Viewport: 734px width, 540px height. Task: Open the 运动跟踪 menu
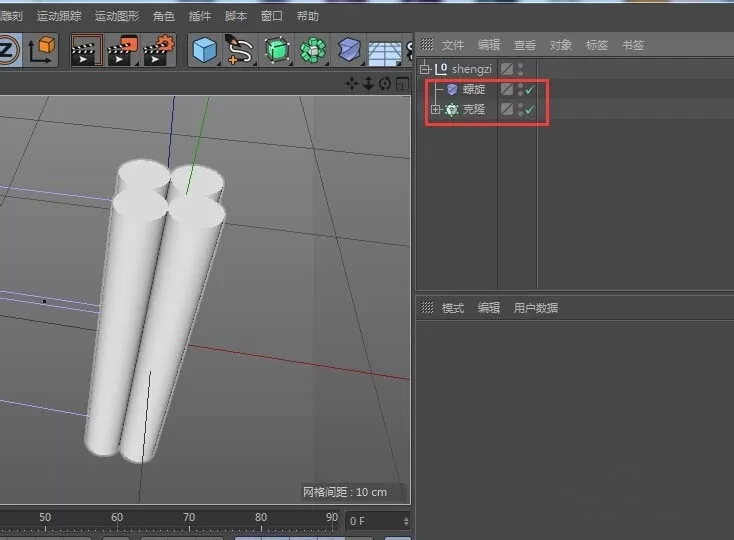tap(59, 16)
